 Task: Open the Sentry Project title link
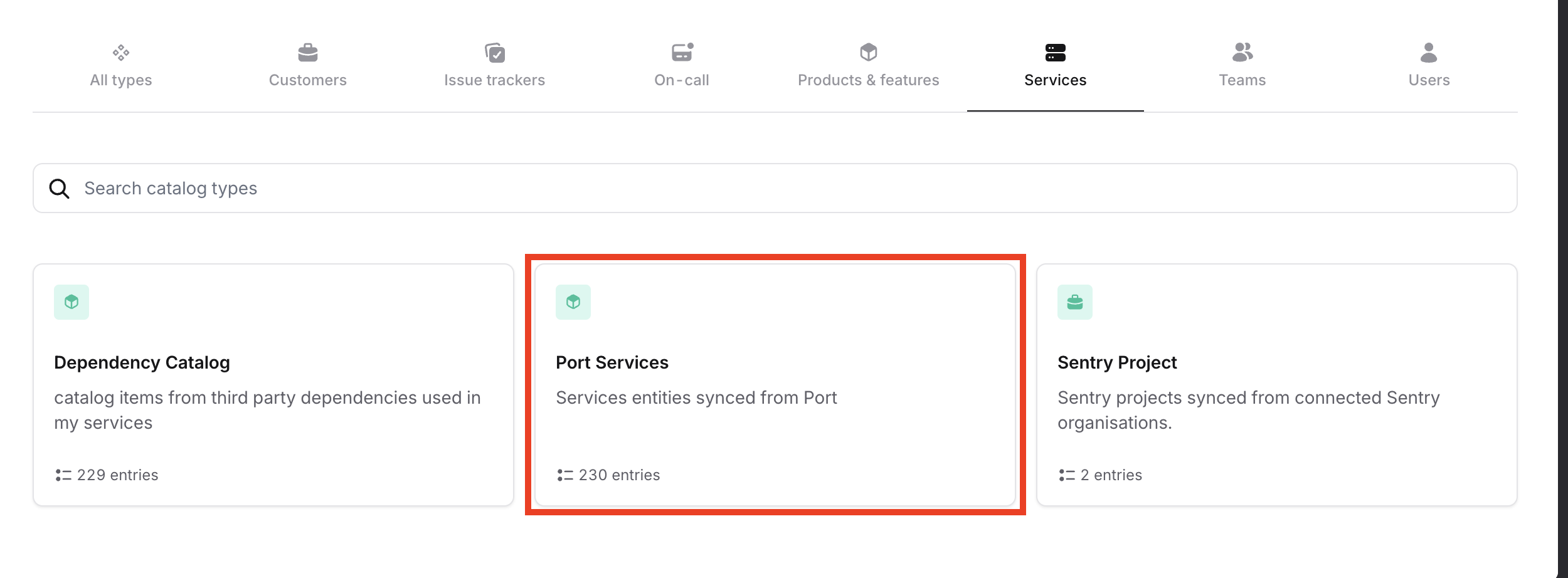click(1117, 362)
